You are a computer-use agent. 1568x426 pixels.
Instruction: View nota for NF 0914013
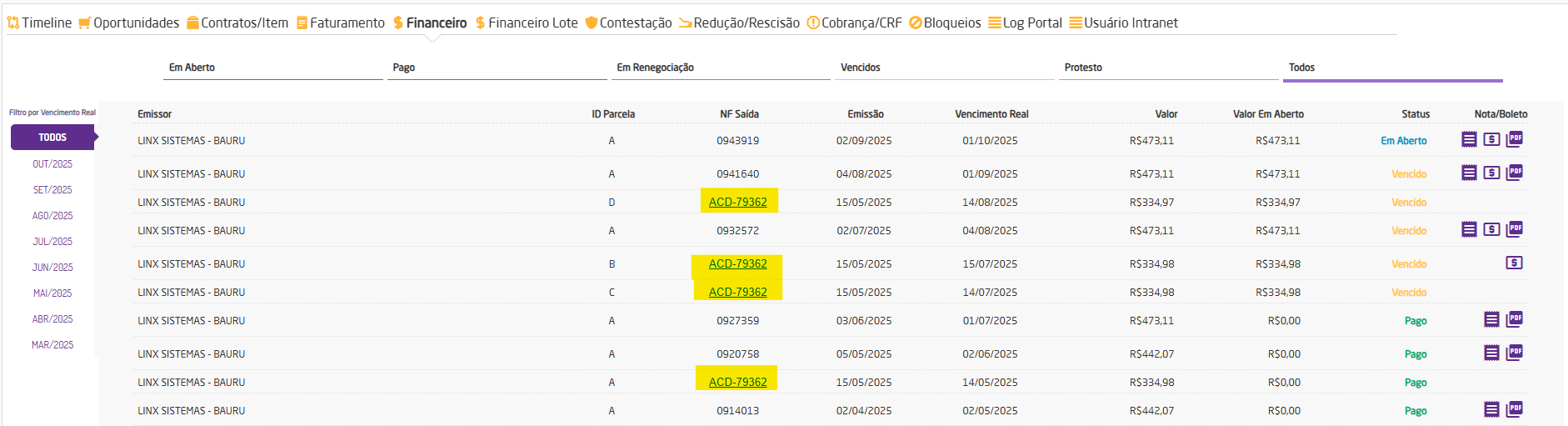(1491, 409)
